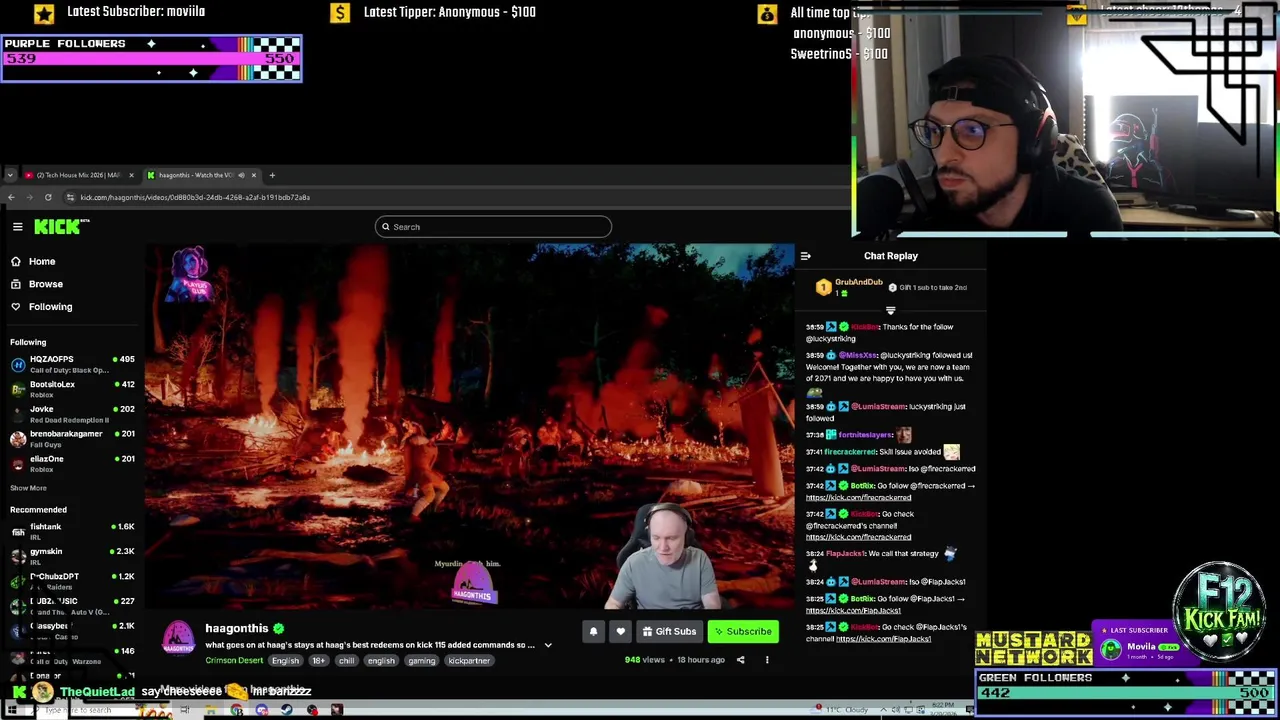Click the gaming tag
This screenshot has height=720, width=1280.
click(421, 661)
